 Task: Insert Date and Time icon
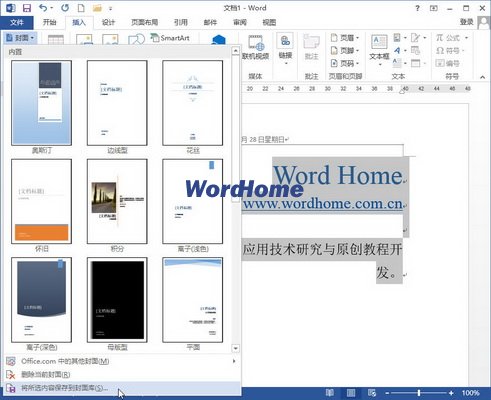click(x=415, y=51)
